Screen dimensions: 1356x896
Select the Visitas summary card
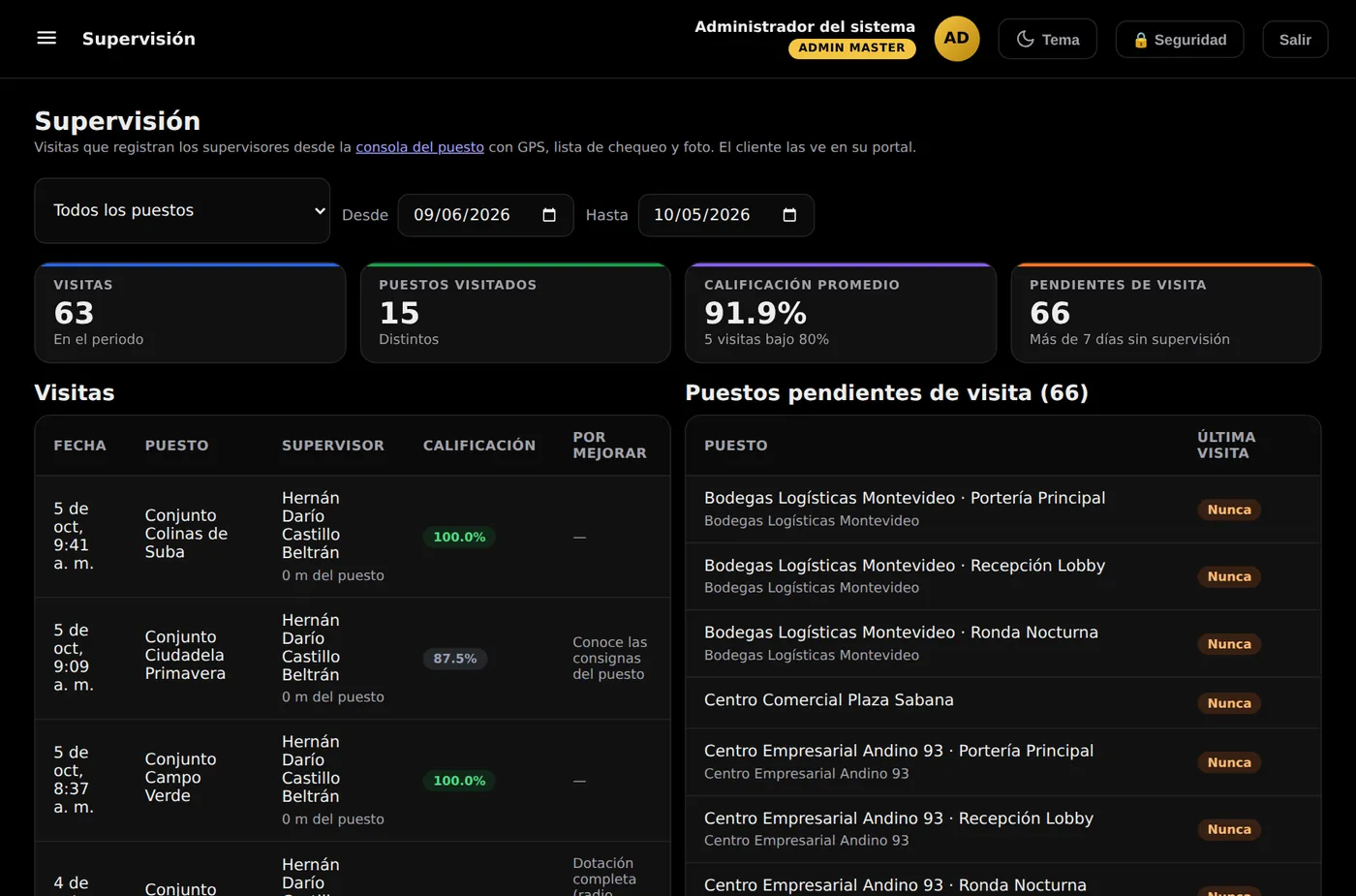click(190, 313)
